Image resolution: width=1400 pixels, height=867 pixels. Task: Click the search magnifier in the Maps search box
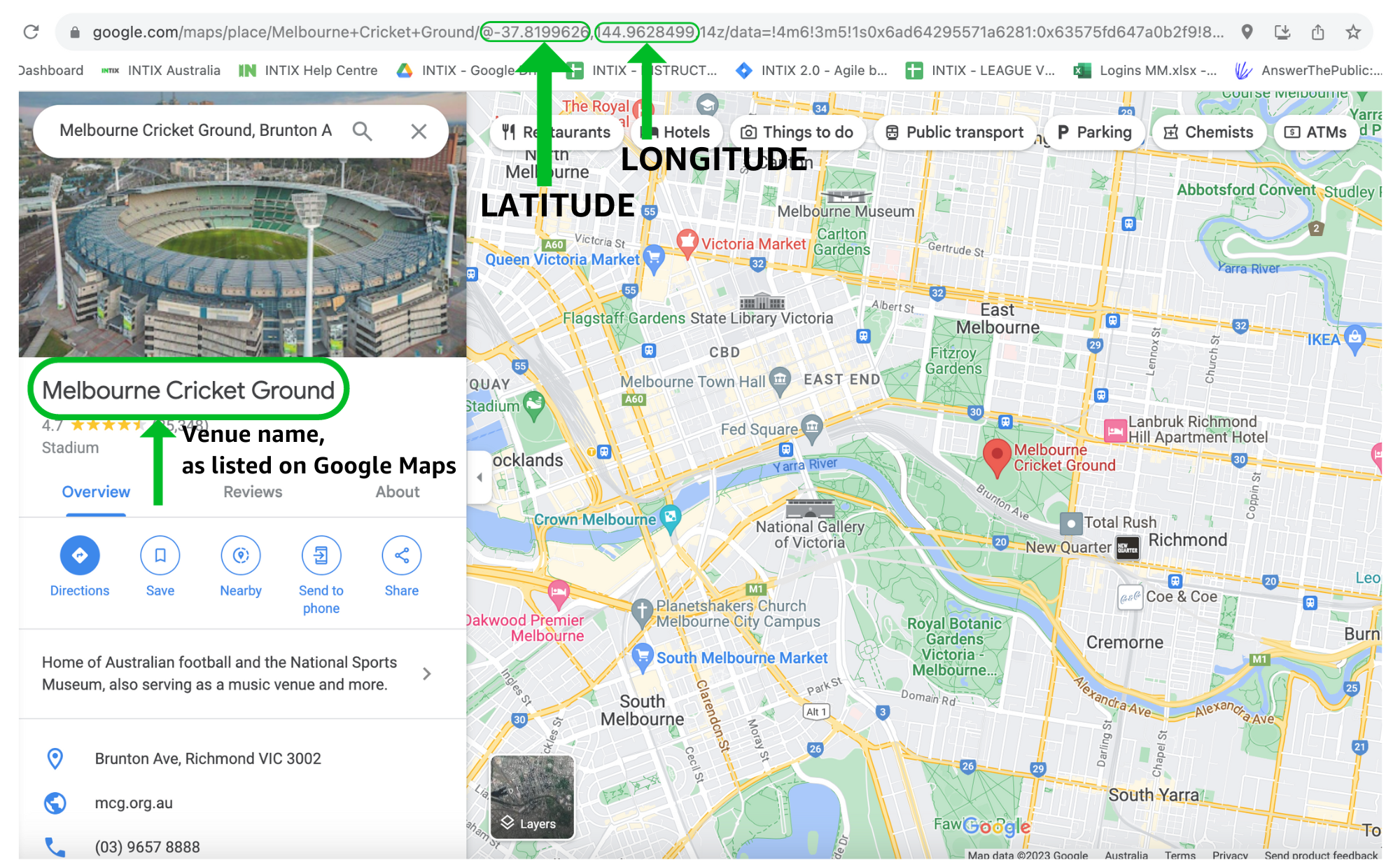362,131
